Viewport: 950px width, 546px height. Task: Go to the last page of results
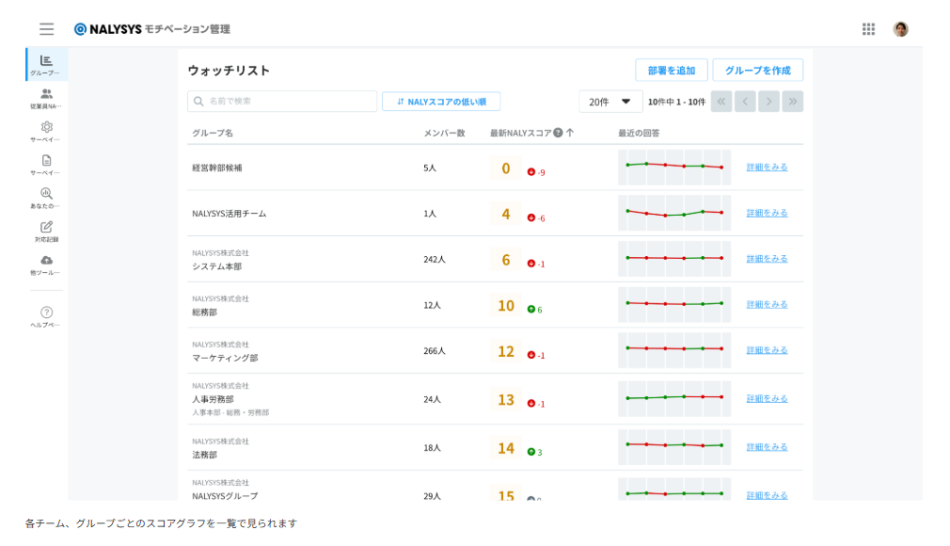(x=792, y=101)
